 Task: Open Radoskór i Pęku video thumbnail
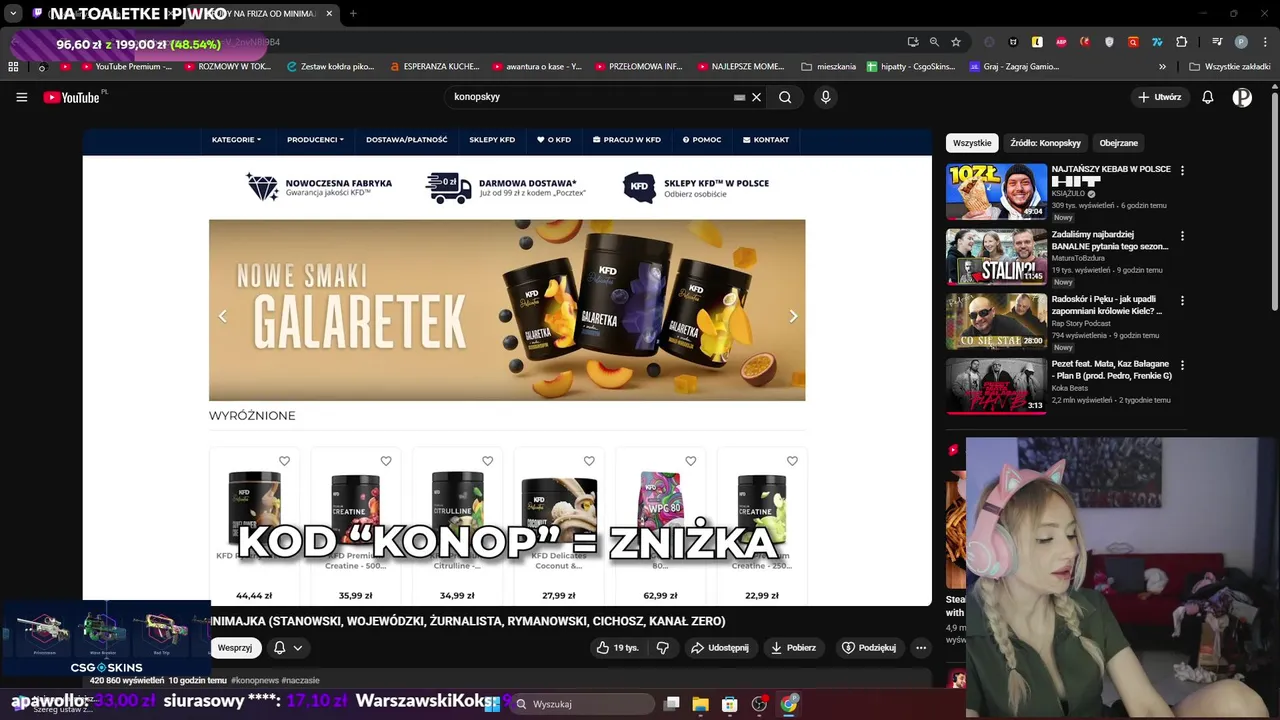[x=996, y=321]
